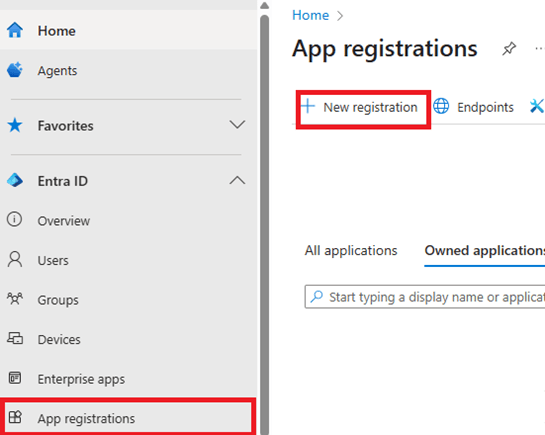Click the Endpoints globe icon
The image size is (545, 435).
(x=441, y=106)
